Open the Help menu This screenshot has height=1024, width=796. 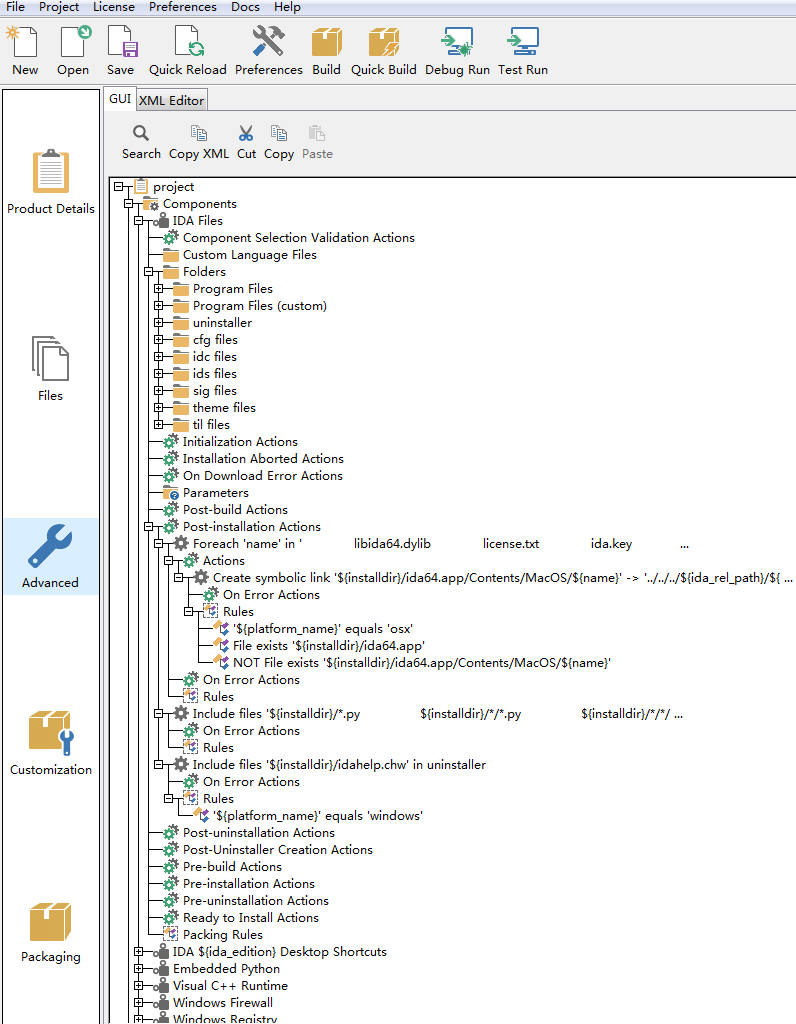pyautogui.click(x=287, y=7)
